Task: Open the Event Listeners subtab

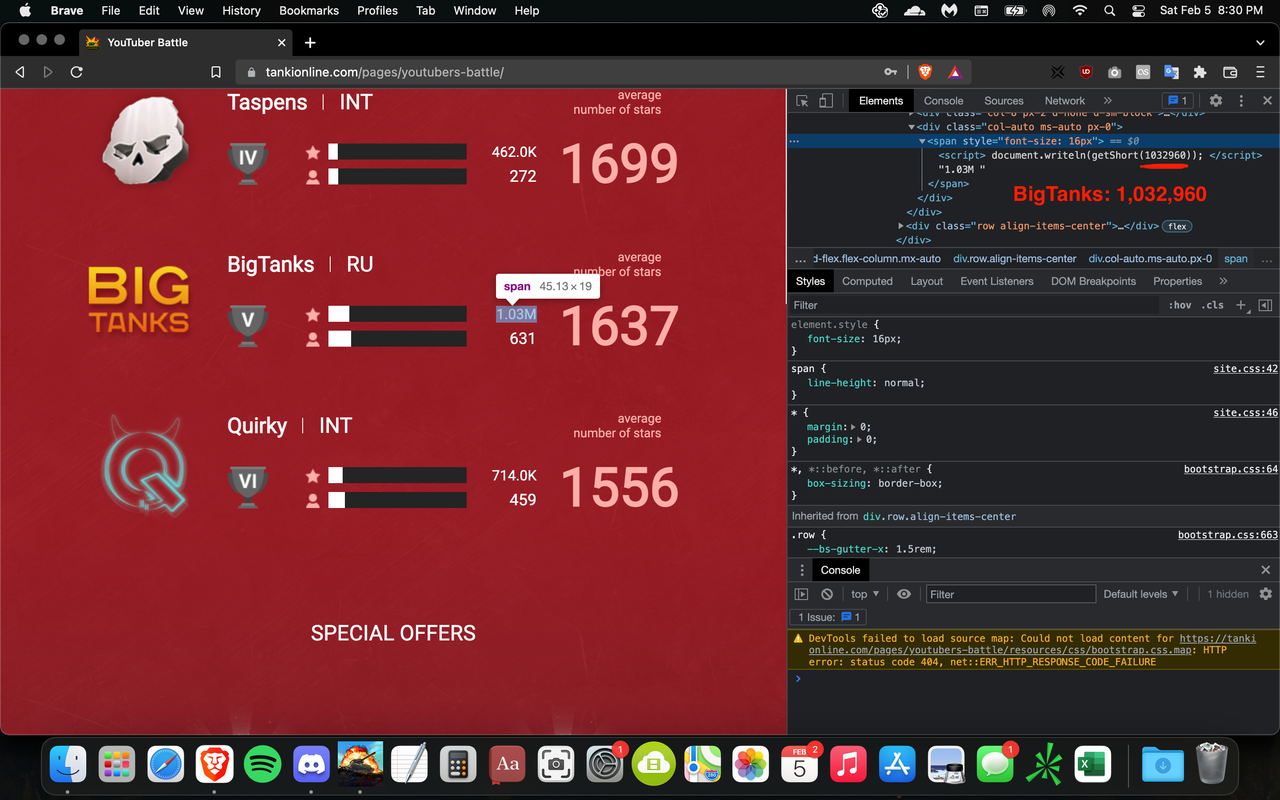Action: 997,281
